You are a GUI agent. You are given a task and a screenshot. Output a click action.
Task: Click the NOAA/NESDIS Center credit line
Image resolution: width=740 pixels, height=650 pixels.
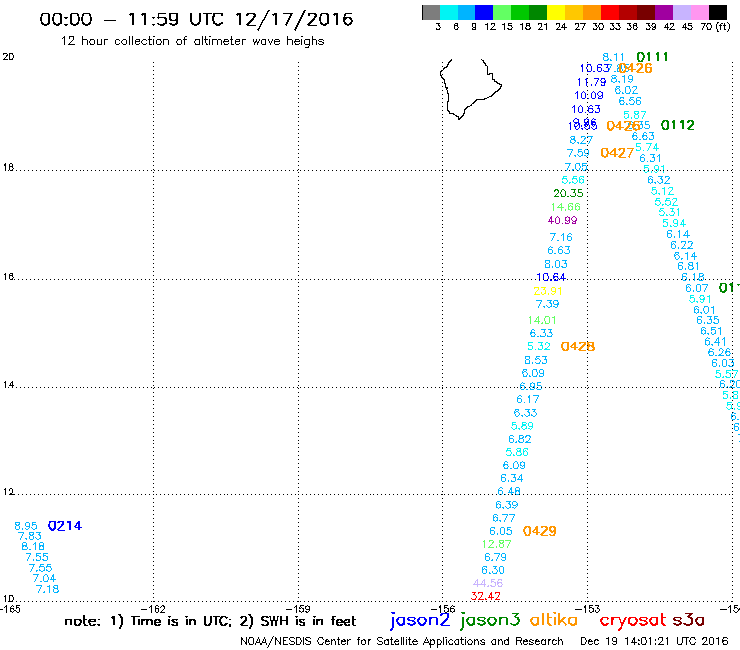(402, 642)
